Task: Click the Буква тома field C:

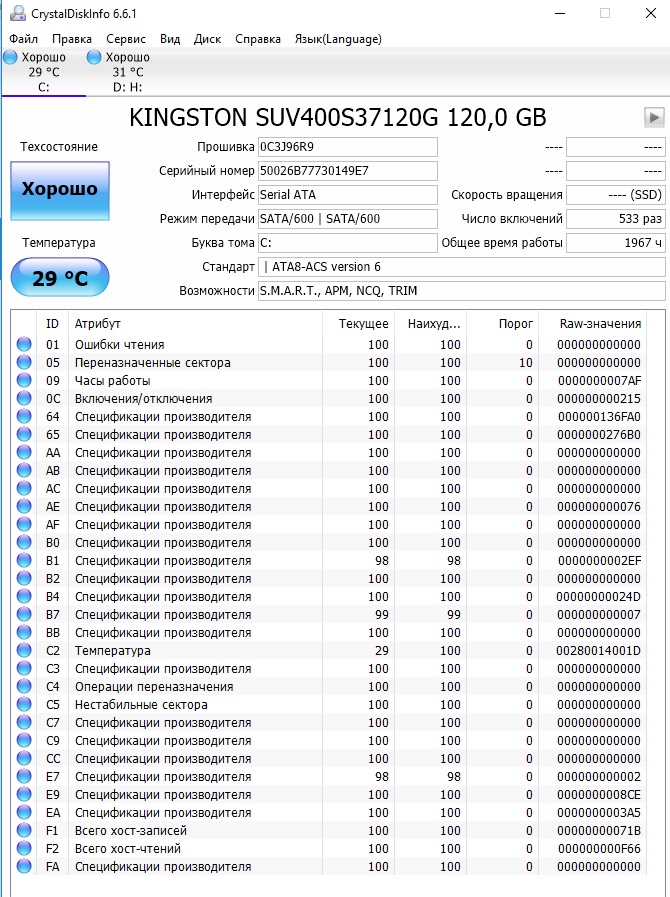Action: (347, 243)
